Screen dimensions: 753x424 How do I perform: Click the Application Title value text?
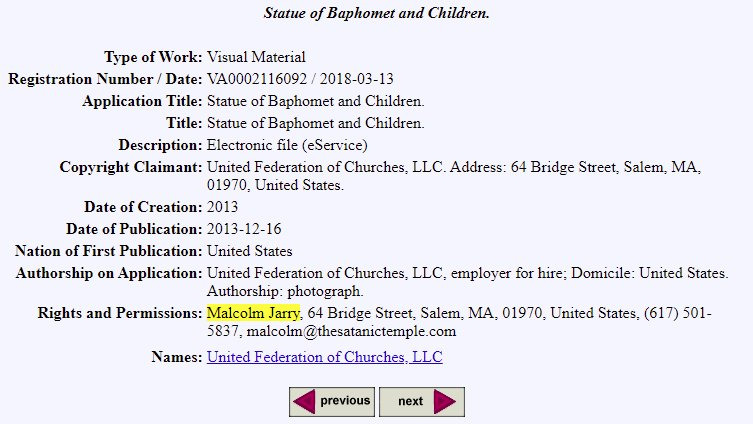(x=316, y=101)
